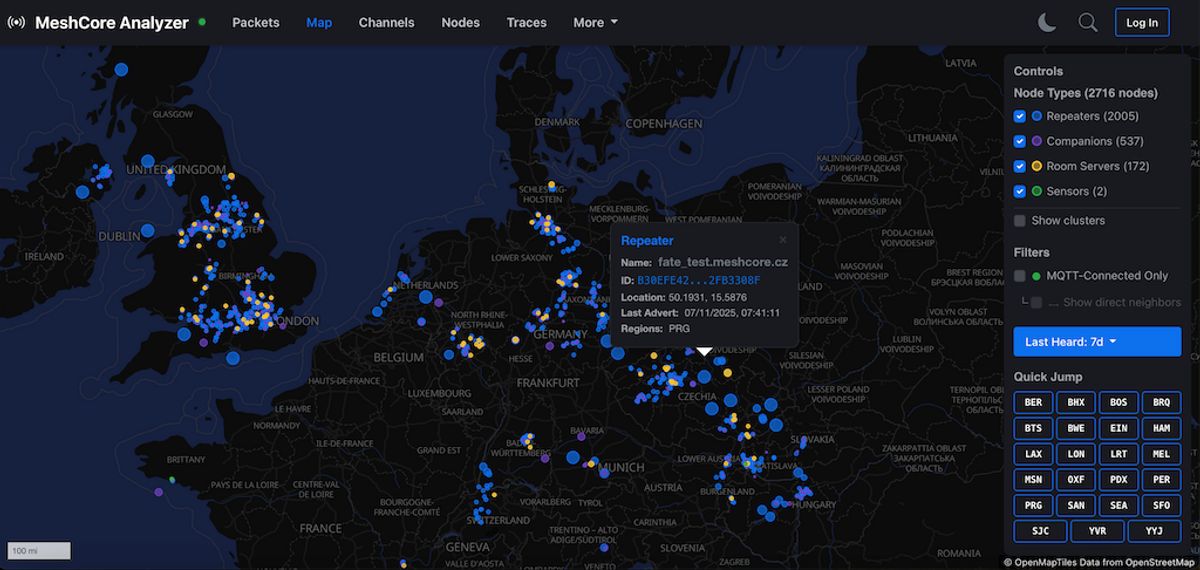Click the Location 50.1931, 15.5876 text
1200x570 pixels.
(x=682, y=297)
